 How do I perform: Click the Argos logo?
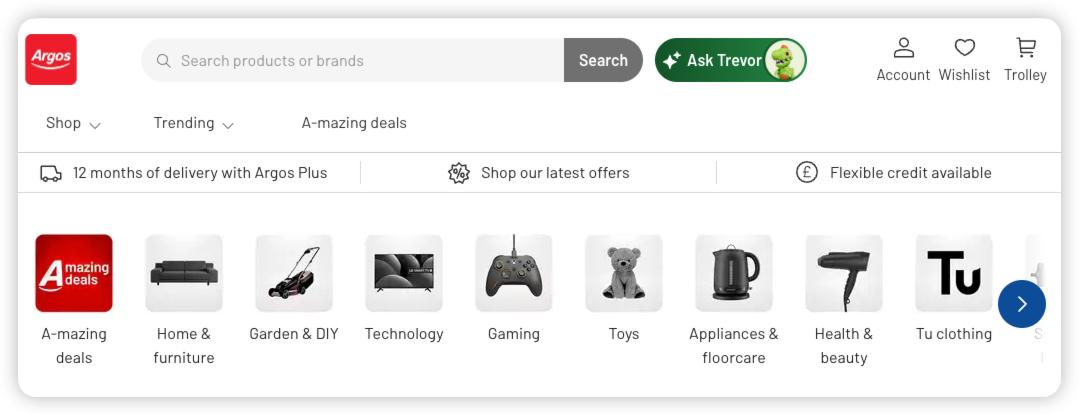51,59
